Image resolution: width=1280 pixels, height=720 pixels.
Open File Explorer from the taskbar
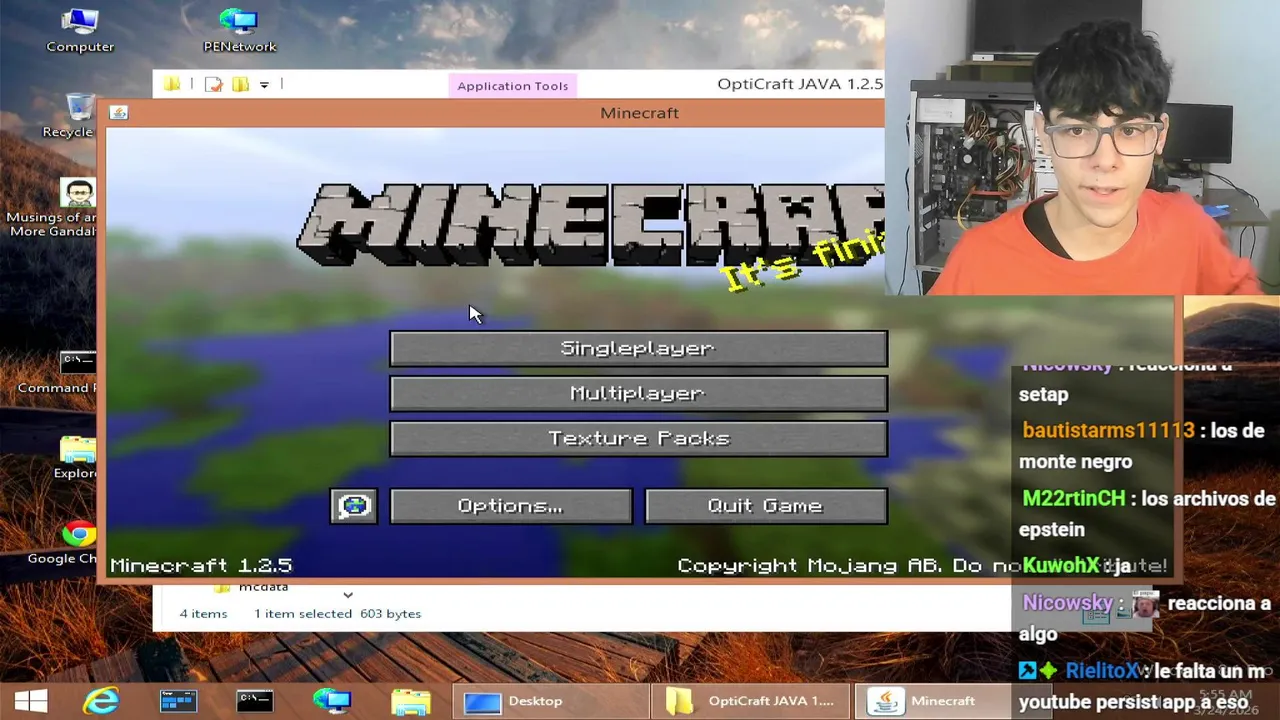click(410, 701)
